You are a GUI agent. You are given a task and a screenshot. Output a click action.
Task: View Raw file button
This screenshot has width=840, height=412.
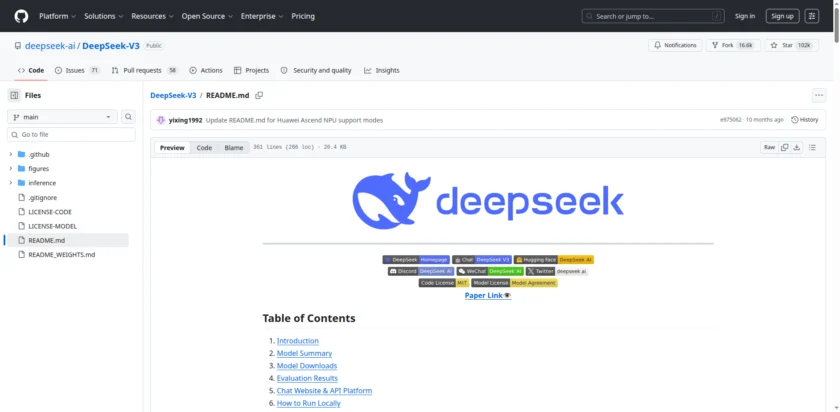769,147
